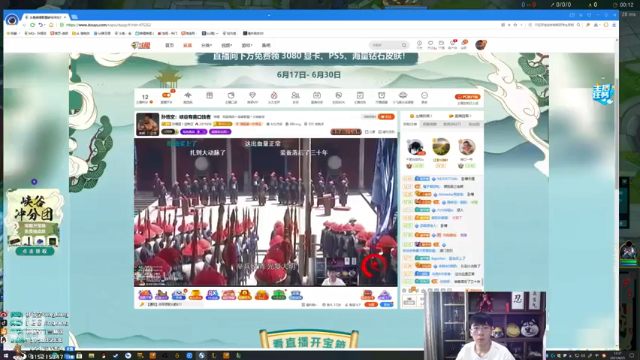Open first top-fan avatar in chat panel

coord(415,147)
